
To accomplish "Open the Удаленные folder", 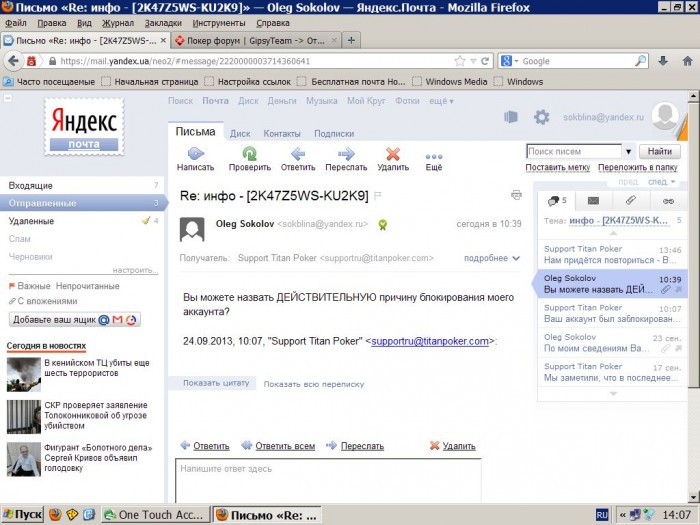I will point(83,221).
